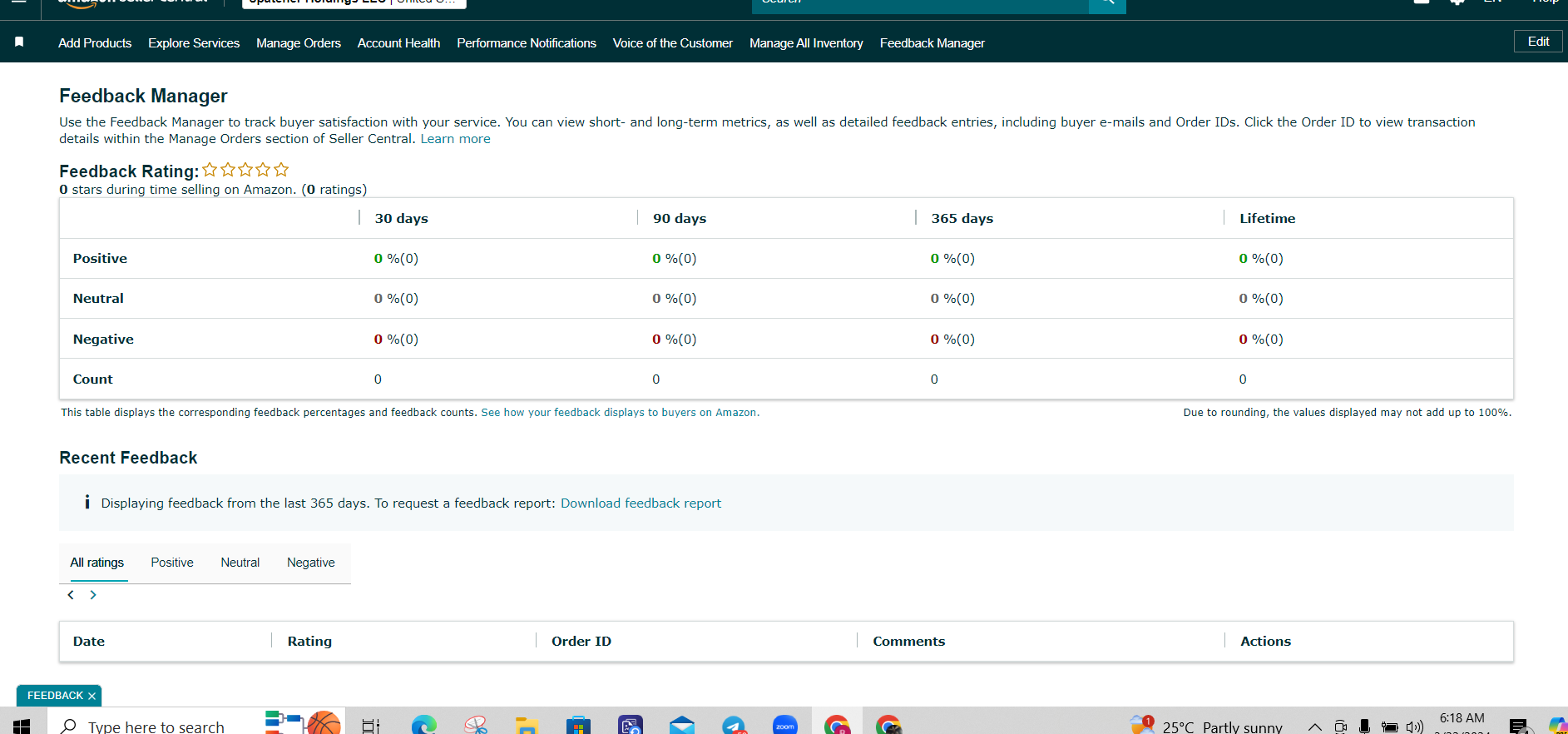Viewport: 1568px width, 734px height.
Task: Open the weather widget showing 25°C
Action: (x=1206, y=726)
